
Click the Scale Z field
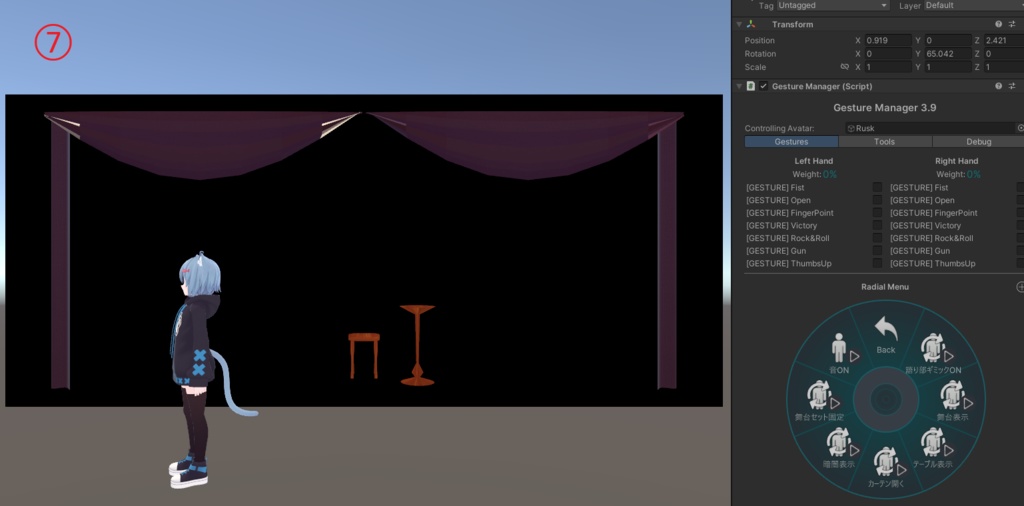point(1003,67)
